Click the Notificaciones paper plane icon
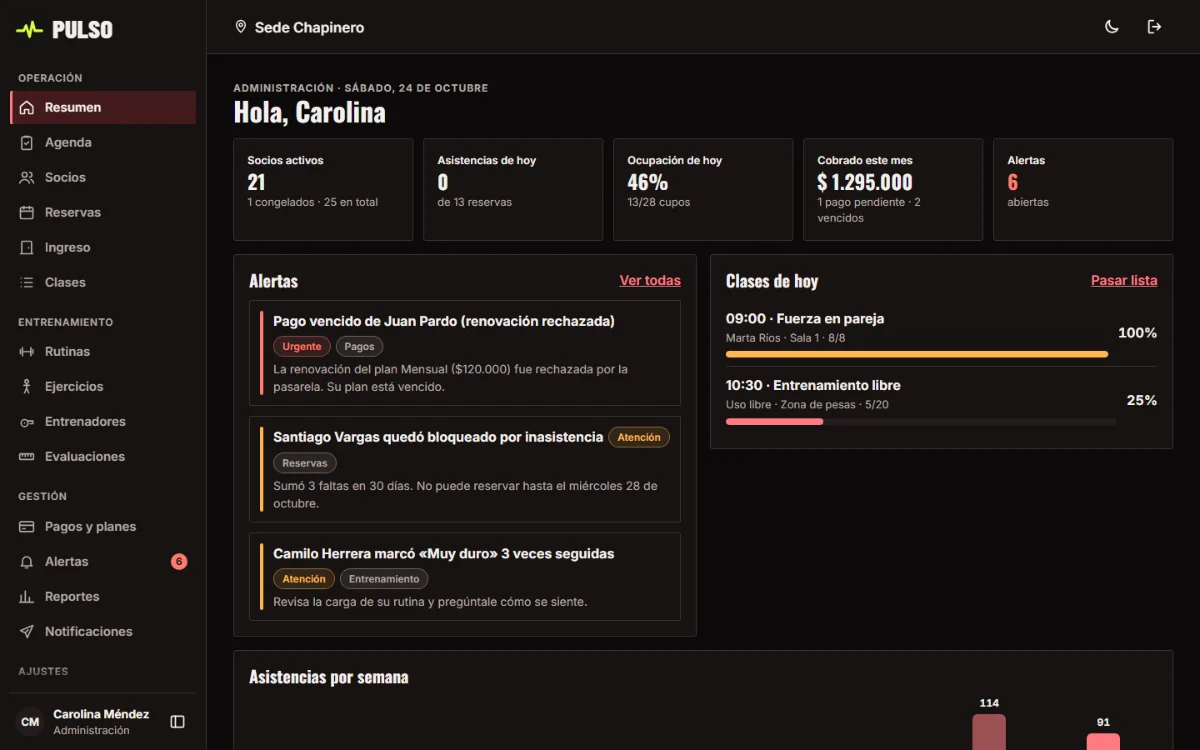 click(27, 632)
